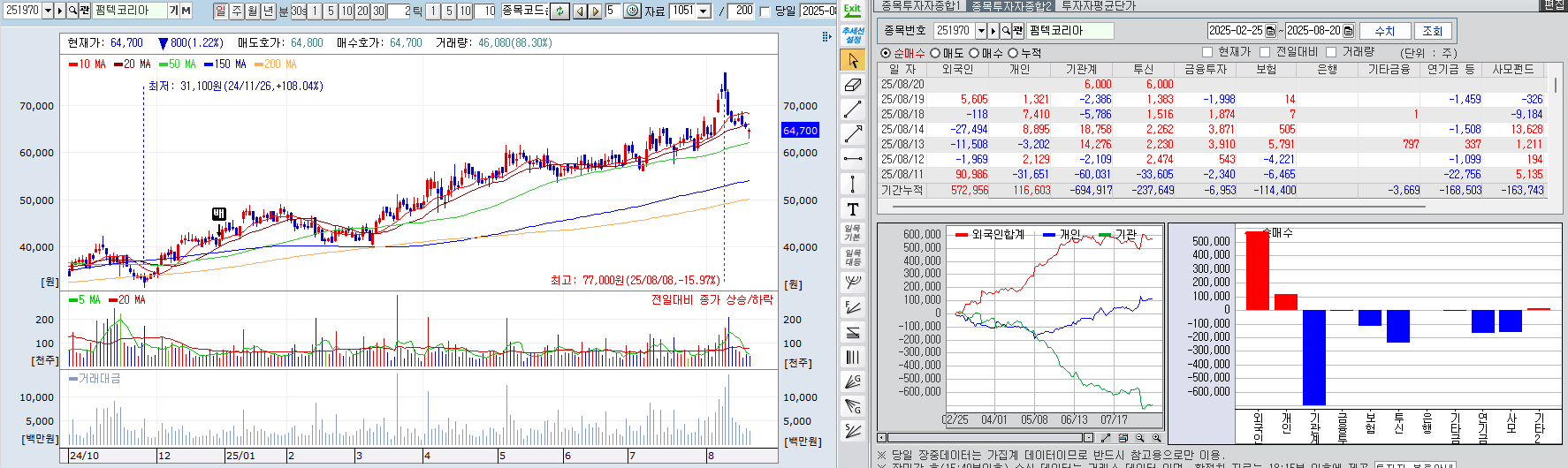1568x468 pixels.
Task: Select the plain trend line tool
Action: (852, 109)
